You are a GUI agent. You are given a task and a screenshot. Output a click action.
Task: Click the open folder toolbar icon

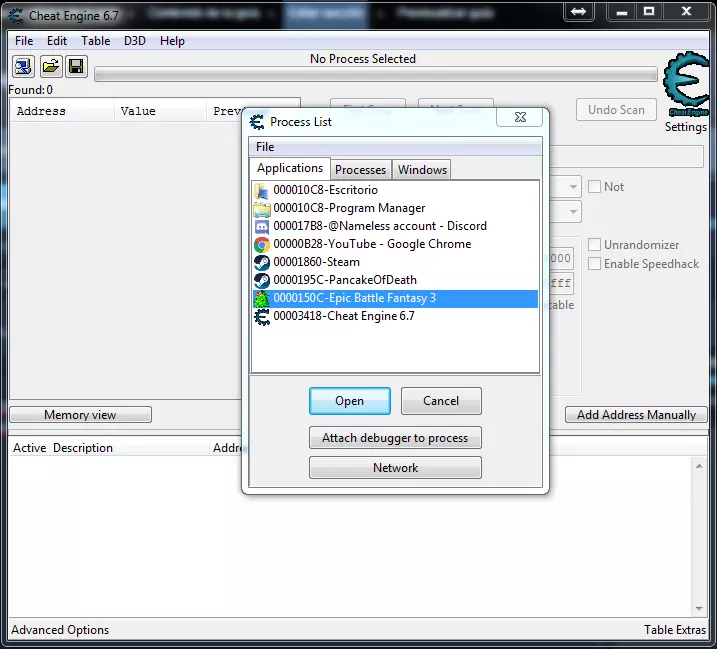pos(50,67)
